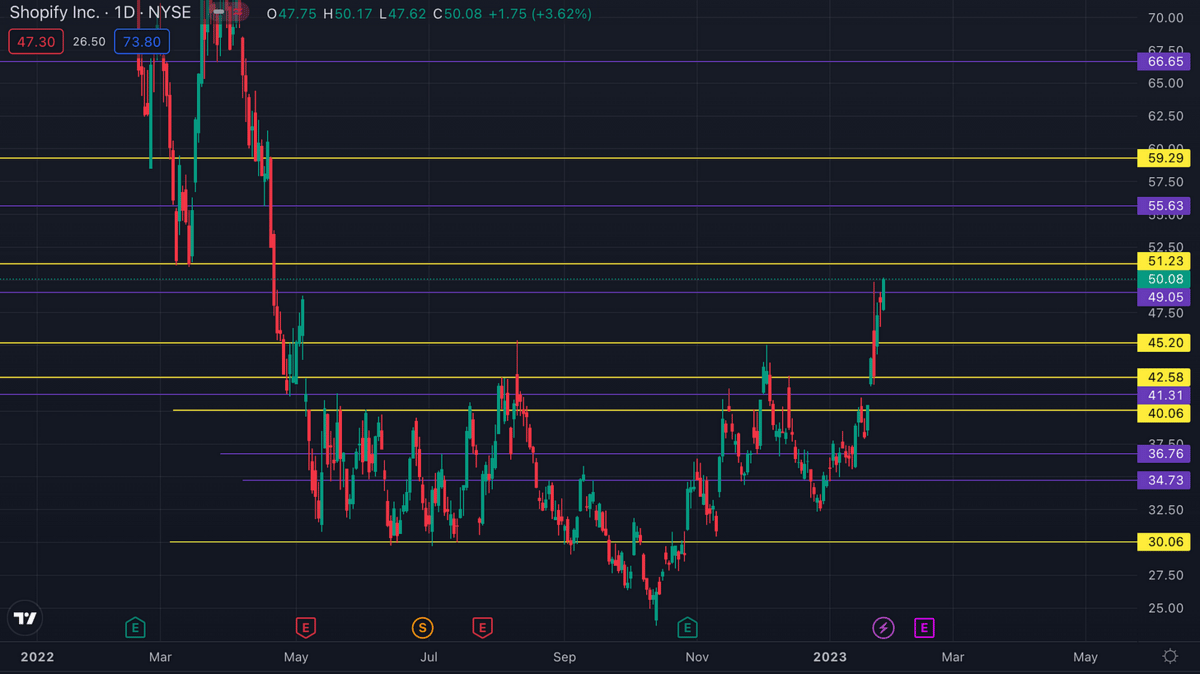Open chart settings gear icon
The image size is (1200, 674).
tap(1169, 656)
